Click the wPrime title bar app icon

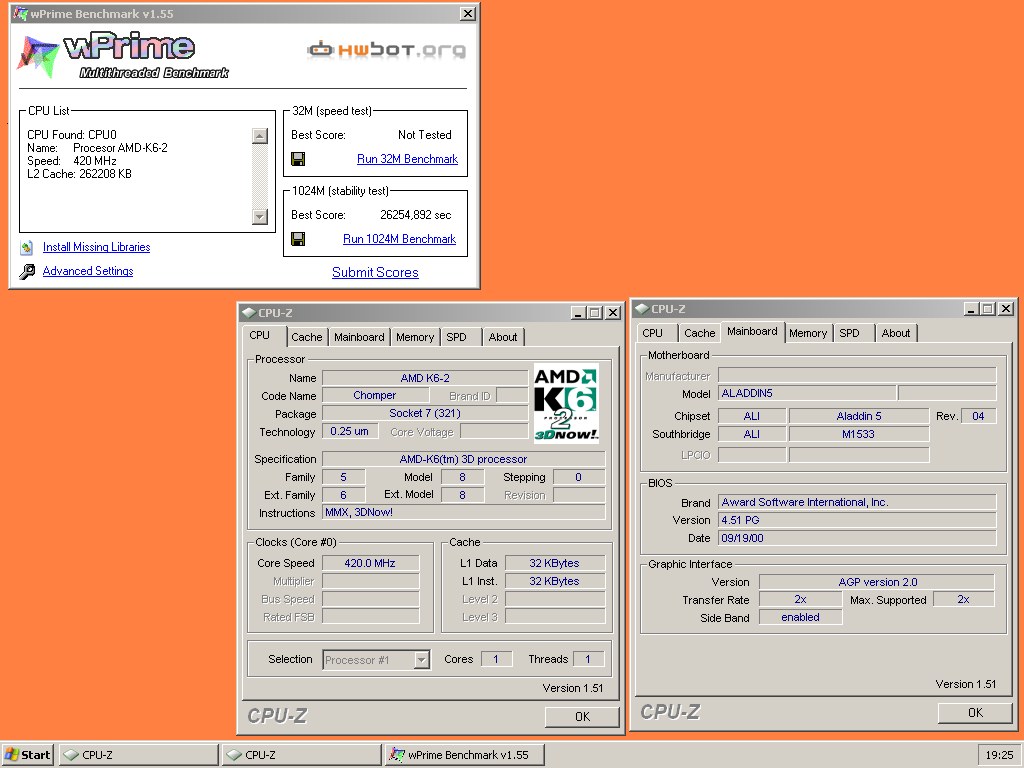(x=20, y=14)
